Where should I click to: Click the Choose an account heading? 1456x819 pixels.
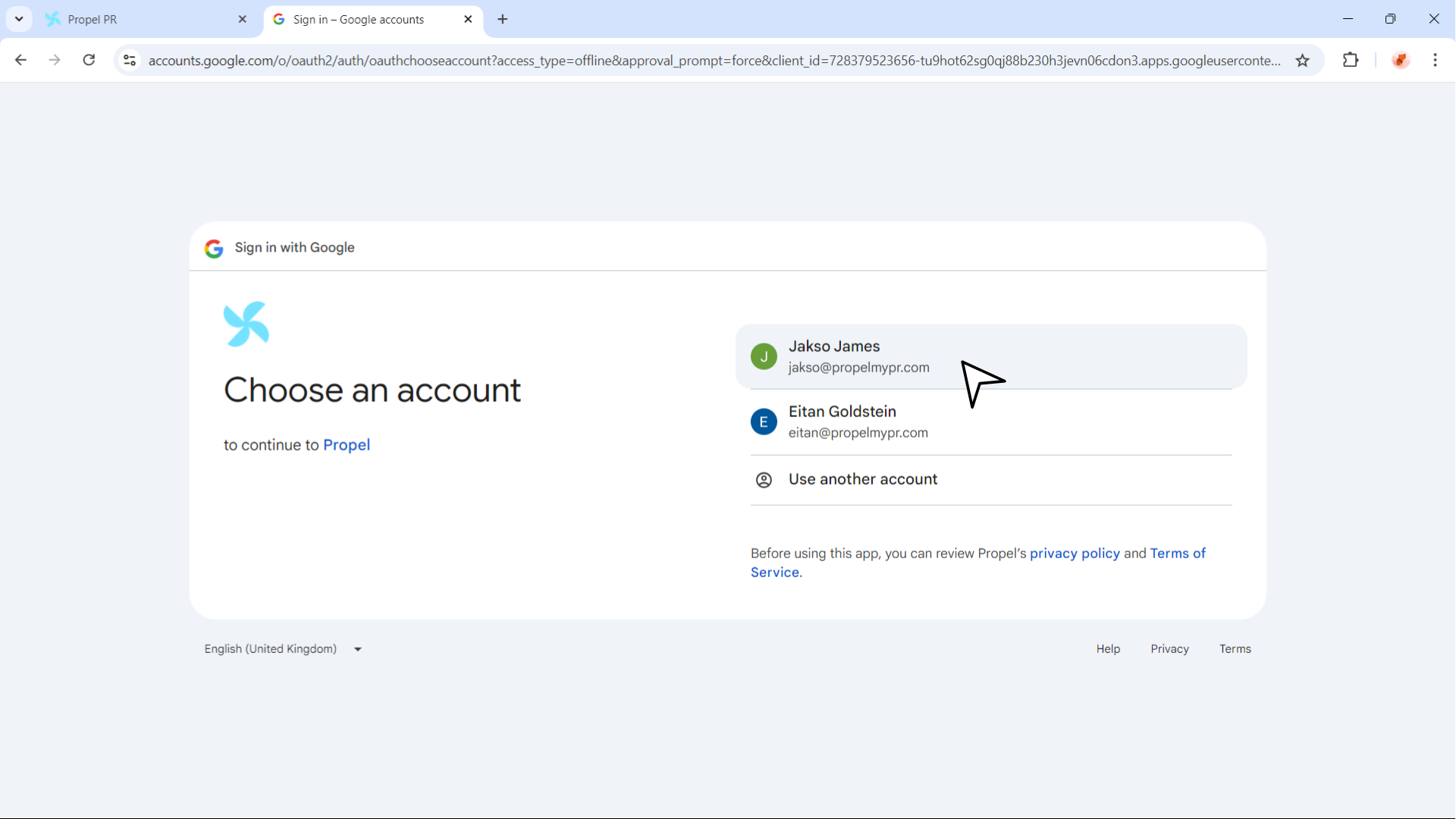click(x=372, y=390)
